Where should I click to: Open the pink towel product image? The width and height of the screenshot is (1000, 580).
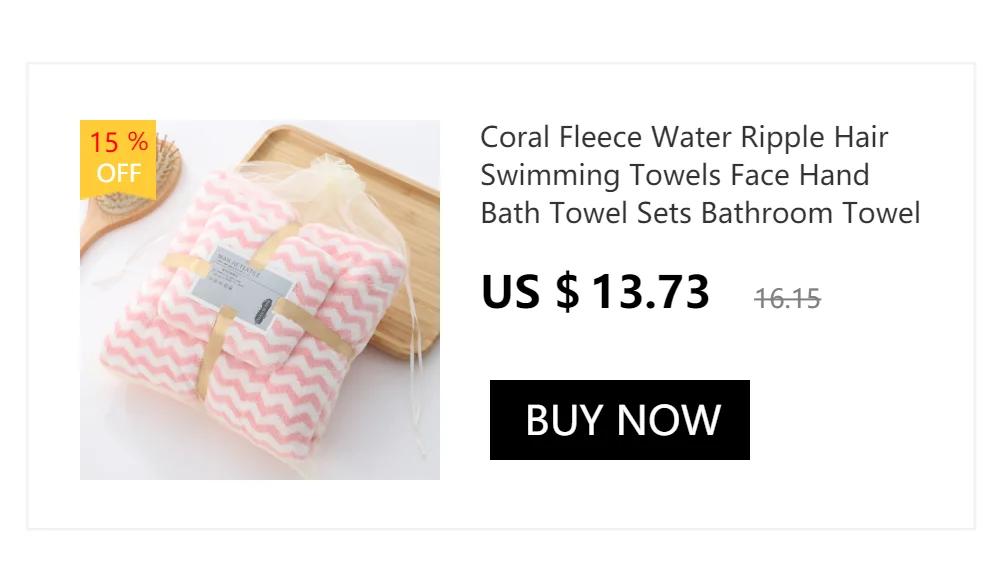[x=260, y=300]
